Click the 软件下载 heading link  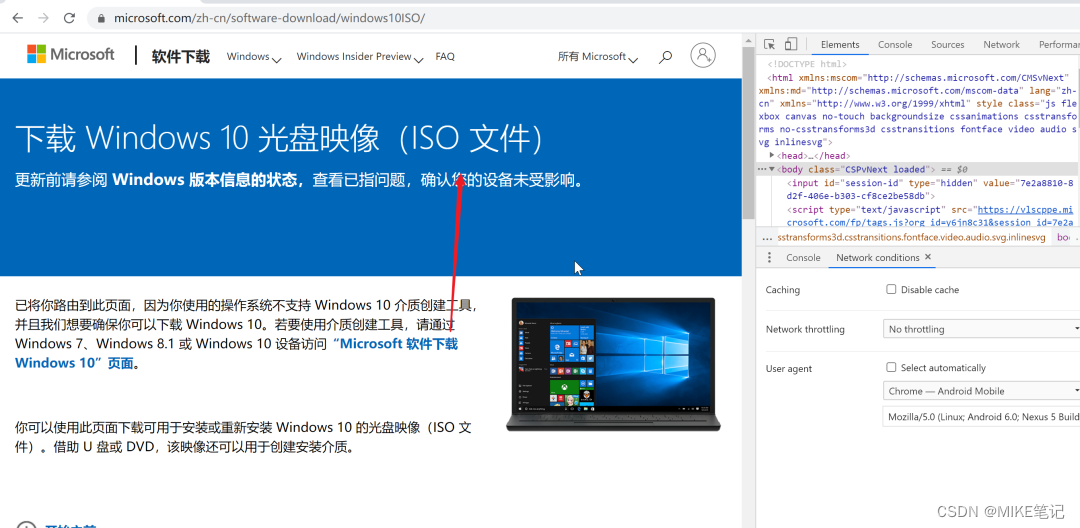point(180,56)
